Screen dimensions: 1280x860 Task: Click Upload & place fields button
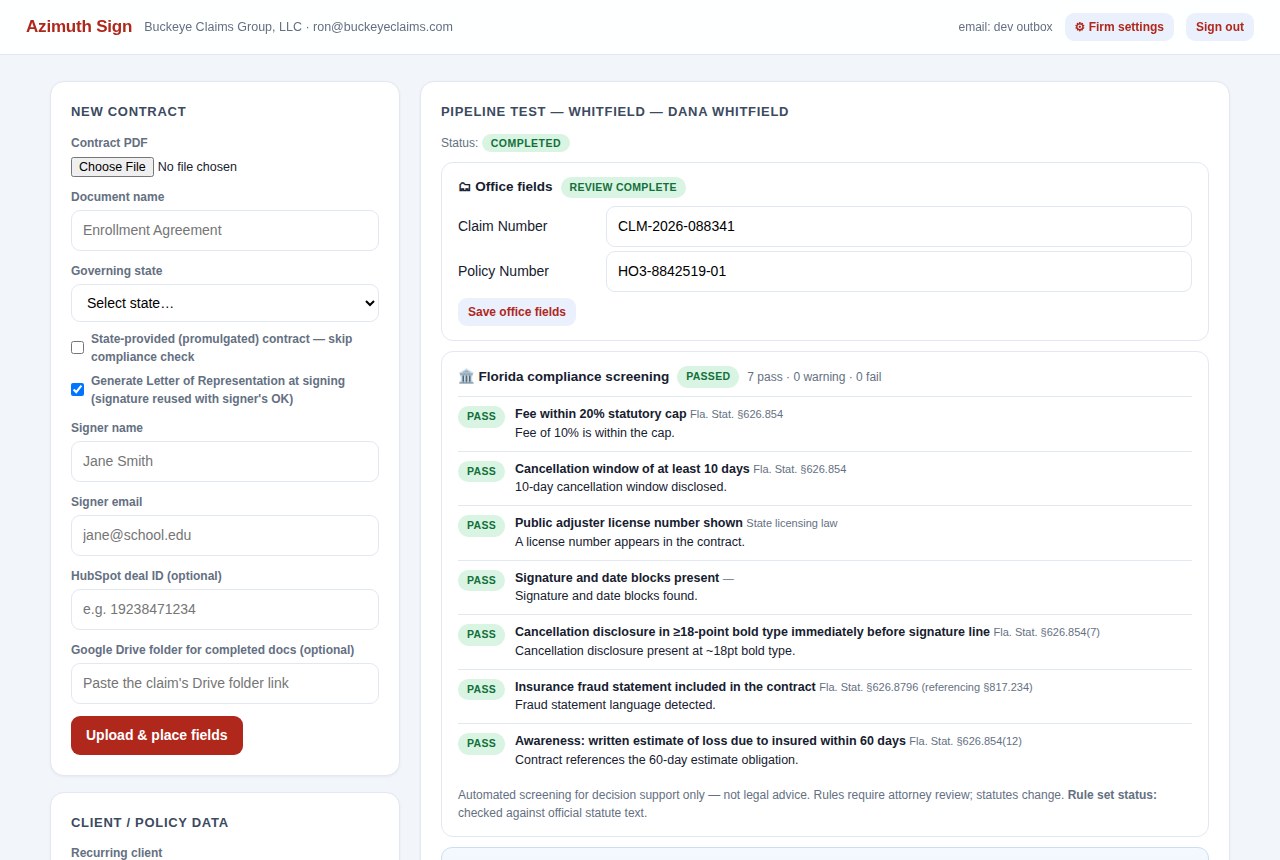[x=157, y=735]
